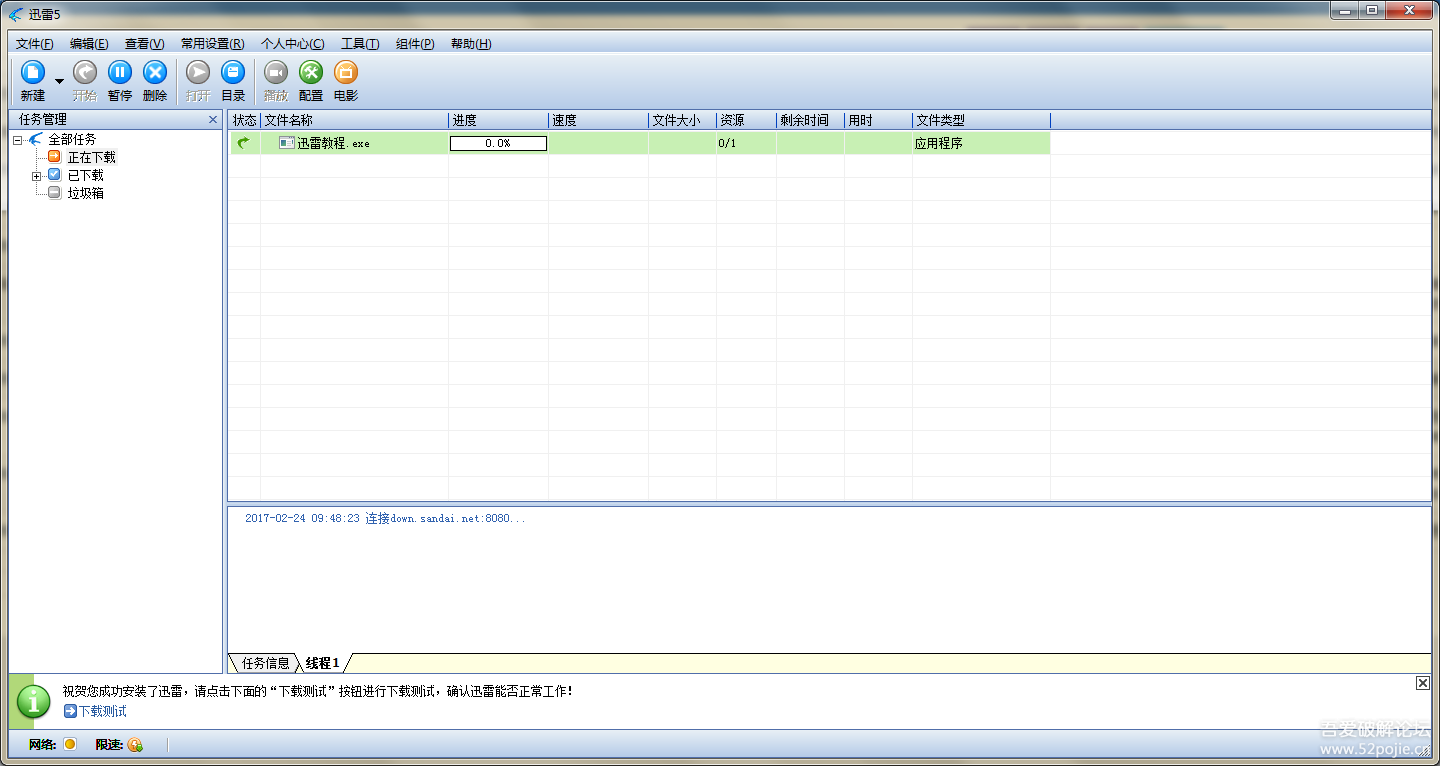Screen dimensions: 1440x766
Task: Select 已下载 in the task tree
Action: 85,176
